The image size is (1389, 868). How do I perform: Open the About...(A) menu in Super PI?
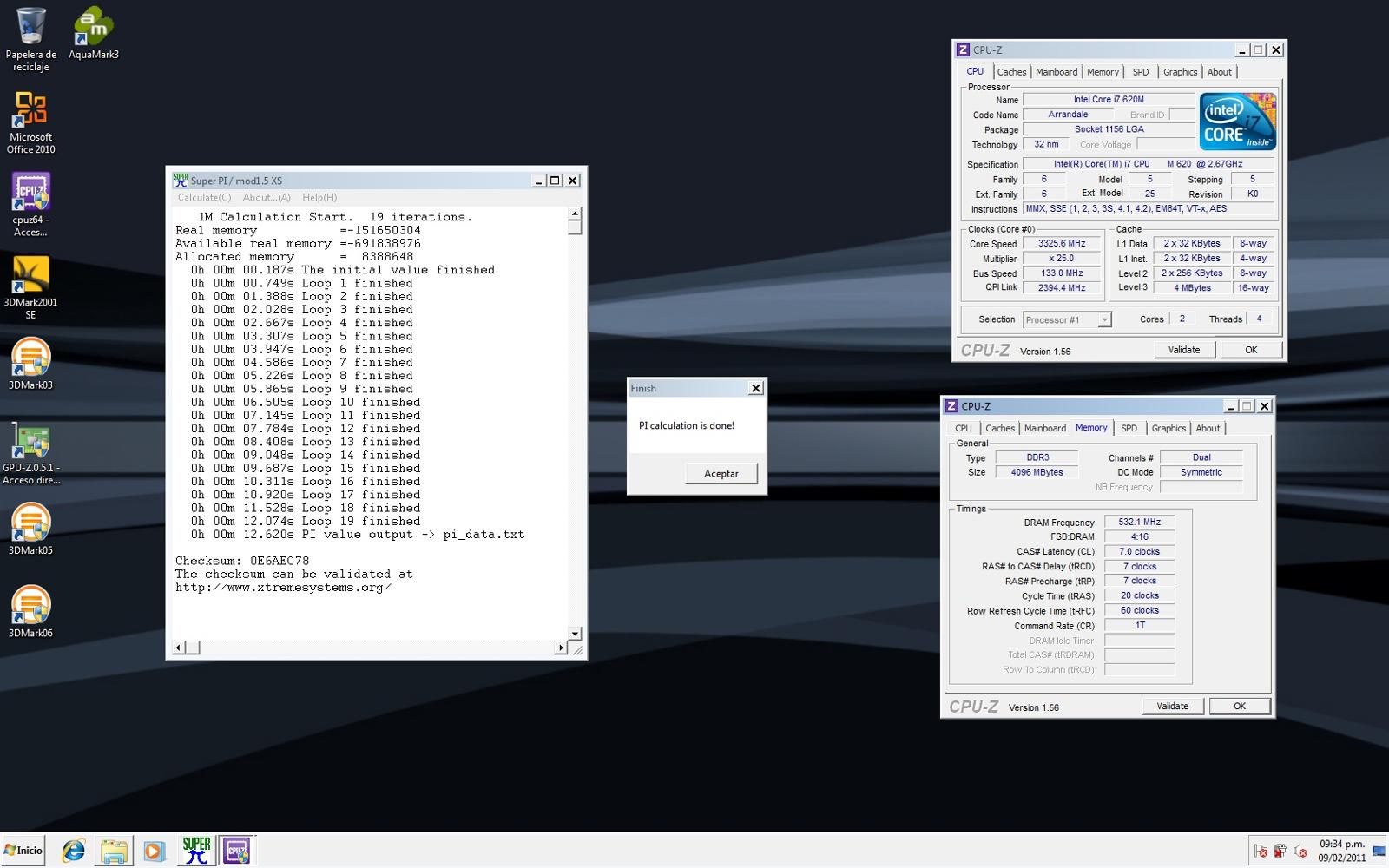point(267,198)
